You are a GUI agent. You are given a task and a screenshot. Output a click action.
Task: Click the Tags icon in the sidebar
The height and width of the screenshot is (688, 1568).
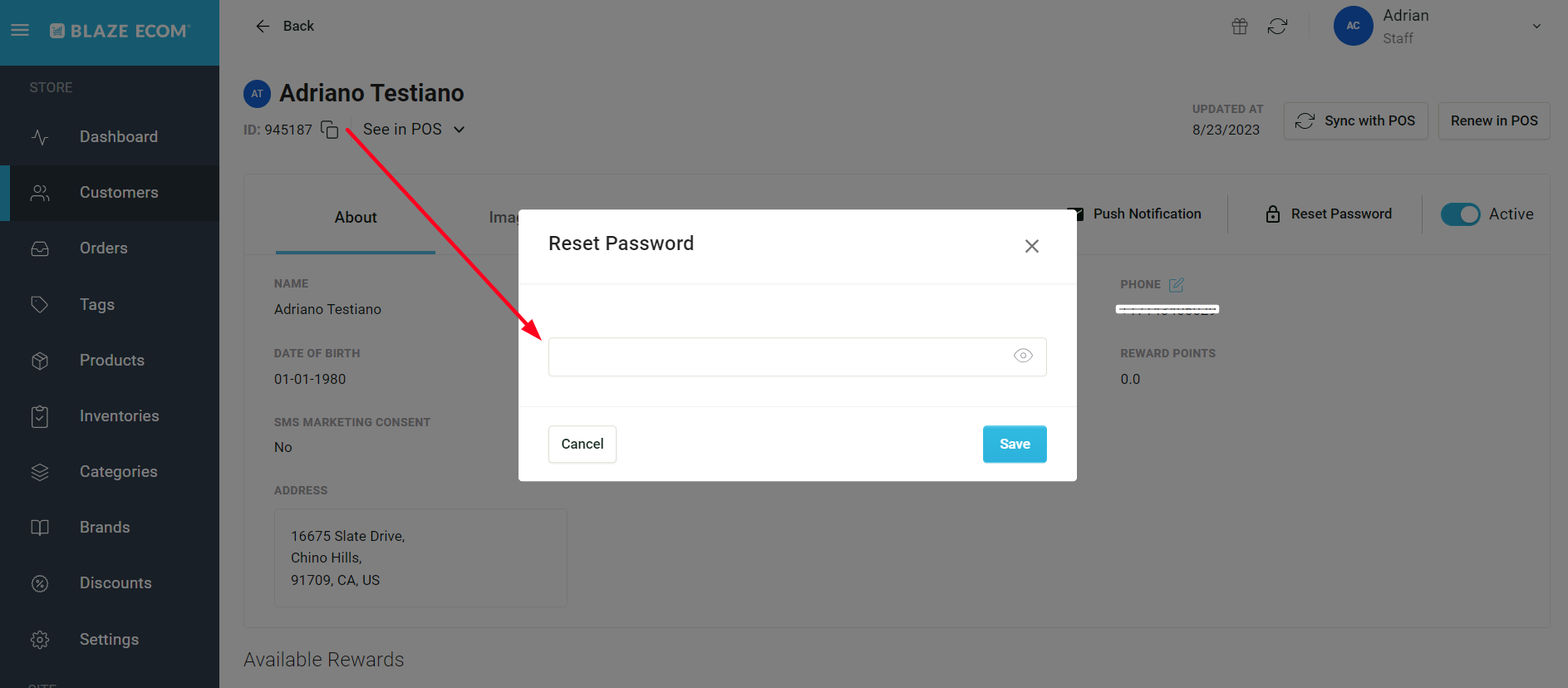[x=40, y=304]
